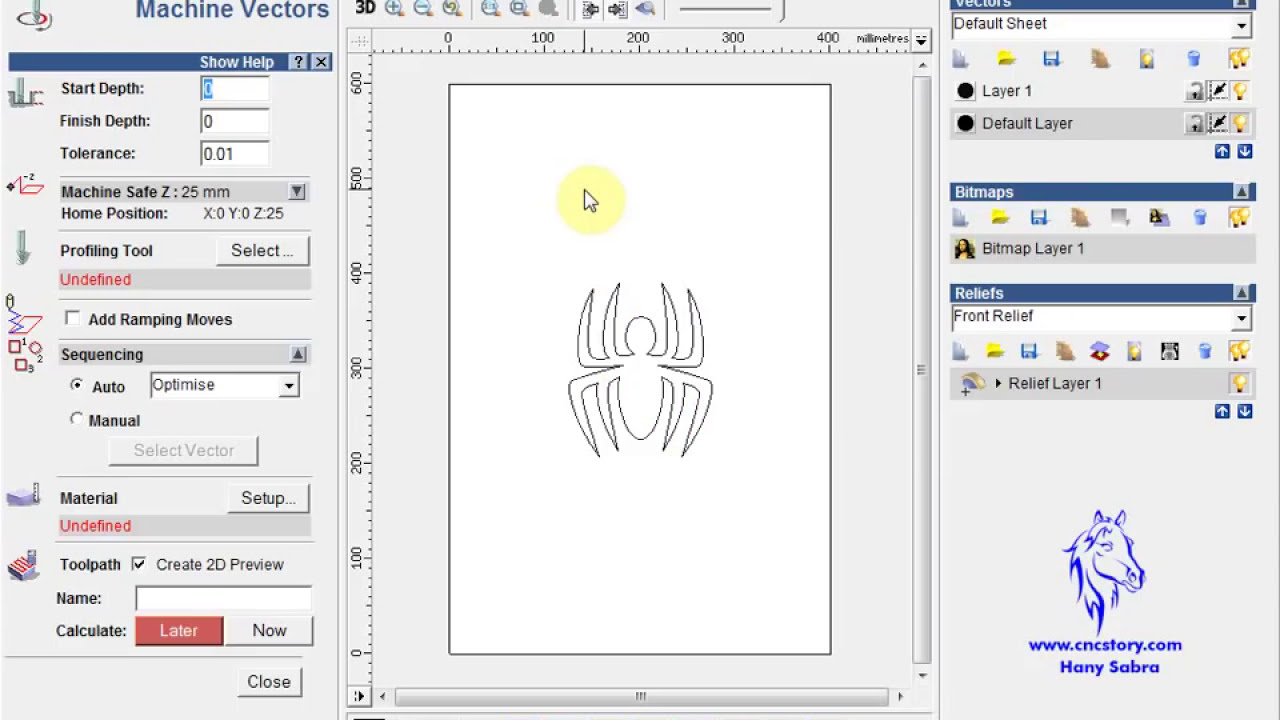
Task: Hide Layer 1 using its light bulb
Action: tap(1240, 92)
